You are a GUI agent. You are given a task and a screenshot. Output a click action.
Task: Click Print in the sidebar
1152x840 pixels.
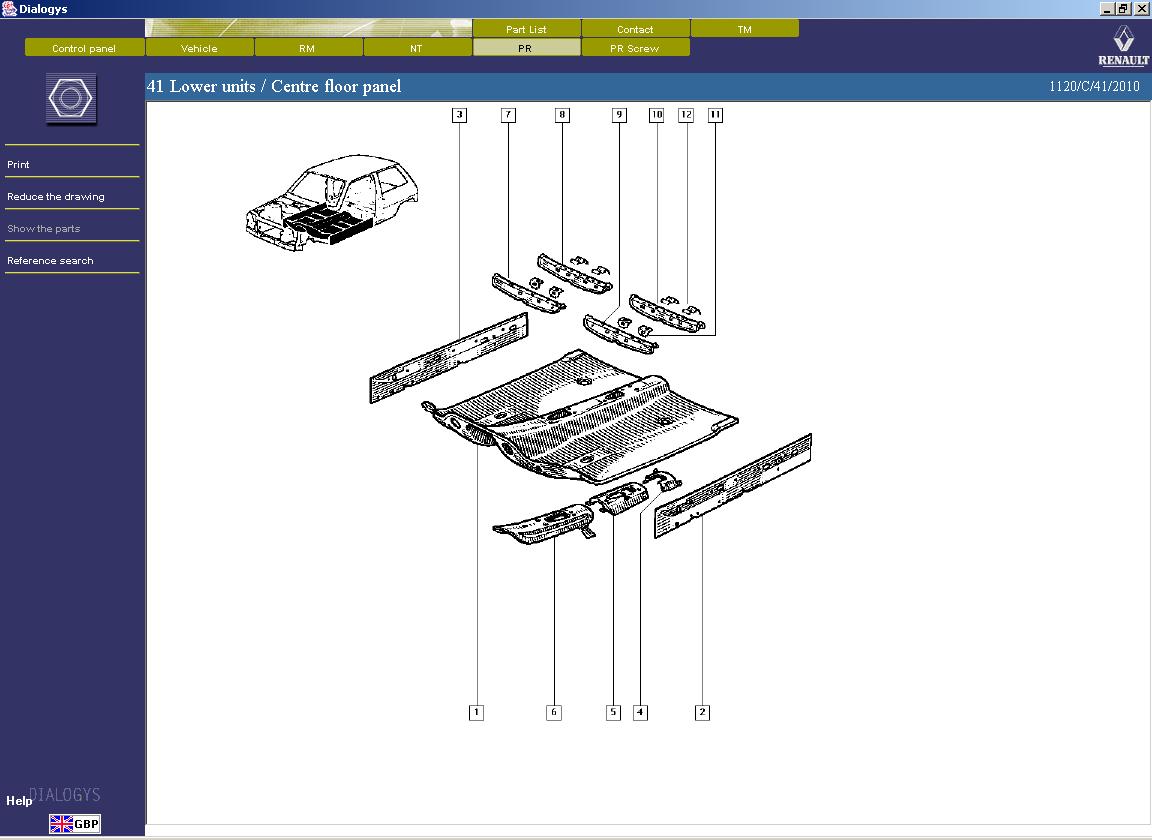point(18,165)
